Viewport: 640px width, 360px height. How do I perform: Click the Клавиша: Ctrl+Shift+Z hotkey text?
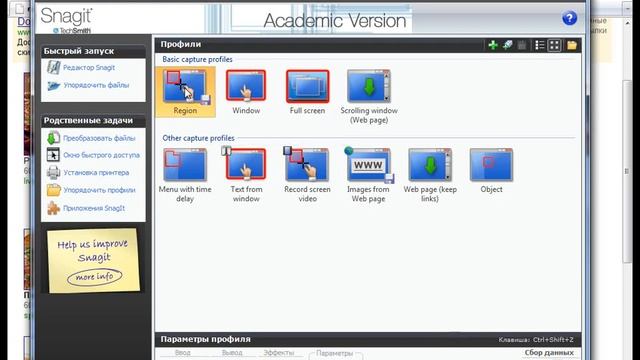(x=536, y=340)
